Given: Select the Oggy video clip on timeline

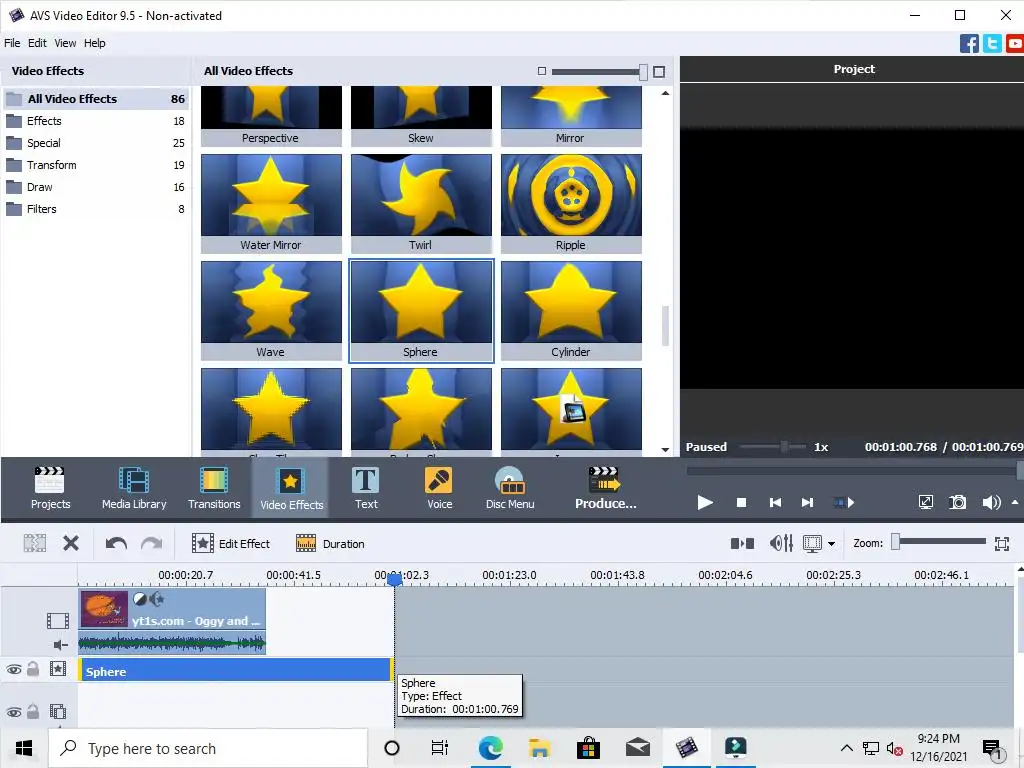Looking at the screenshot, I should tap(172, 620).
